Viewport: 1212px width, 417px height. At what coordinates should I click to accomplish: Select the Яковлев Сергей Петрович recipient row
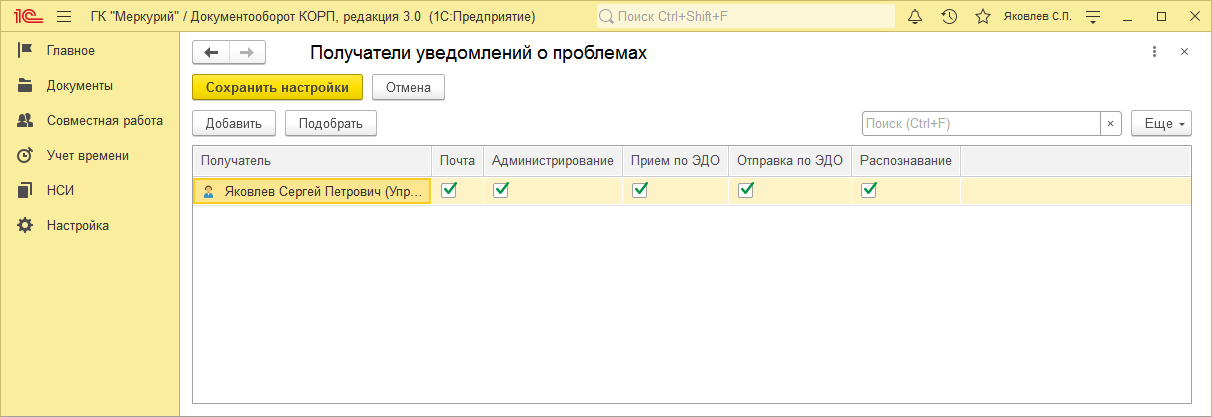pos(692,191)
